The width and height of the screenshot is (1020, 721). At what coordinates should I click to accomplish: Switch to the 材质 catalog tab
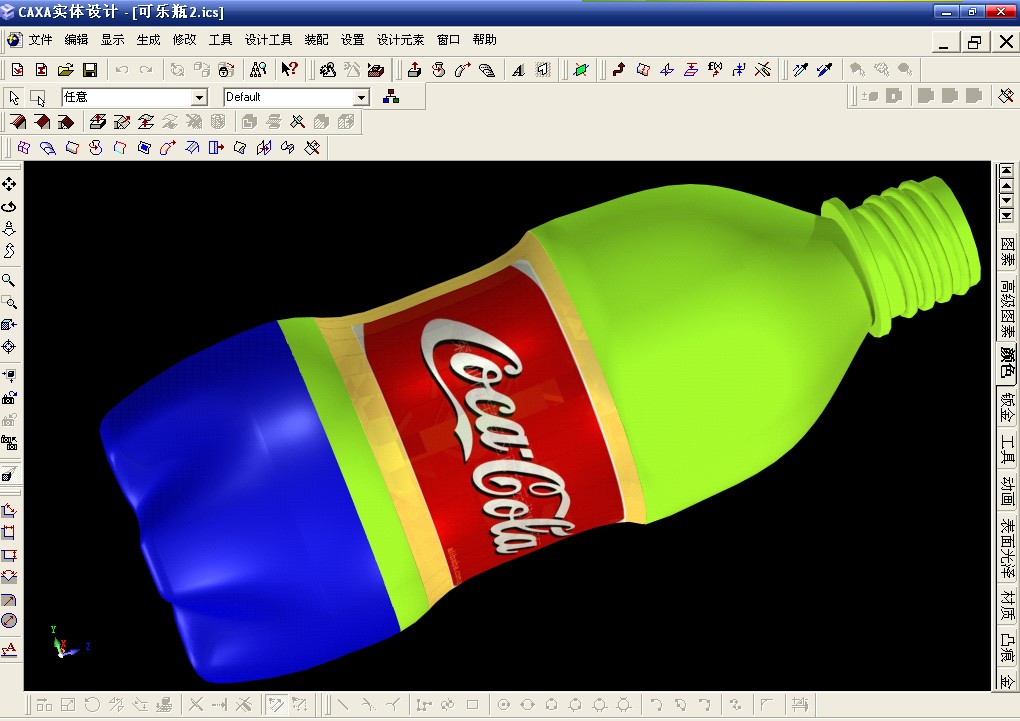[1007, 605]
